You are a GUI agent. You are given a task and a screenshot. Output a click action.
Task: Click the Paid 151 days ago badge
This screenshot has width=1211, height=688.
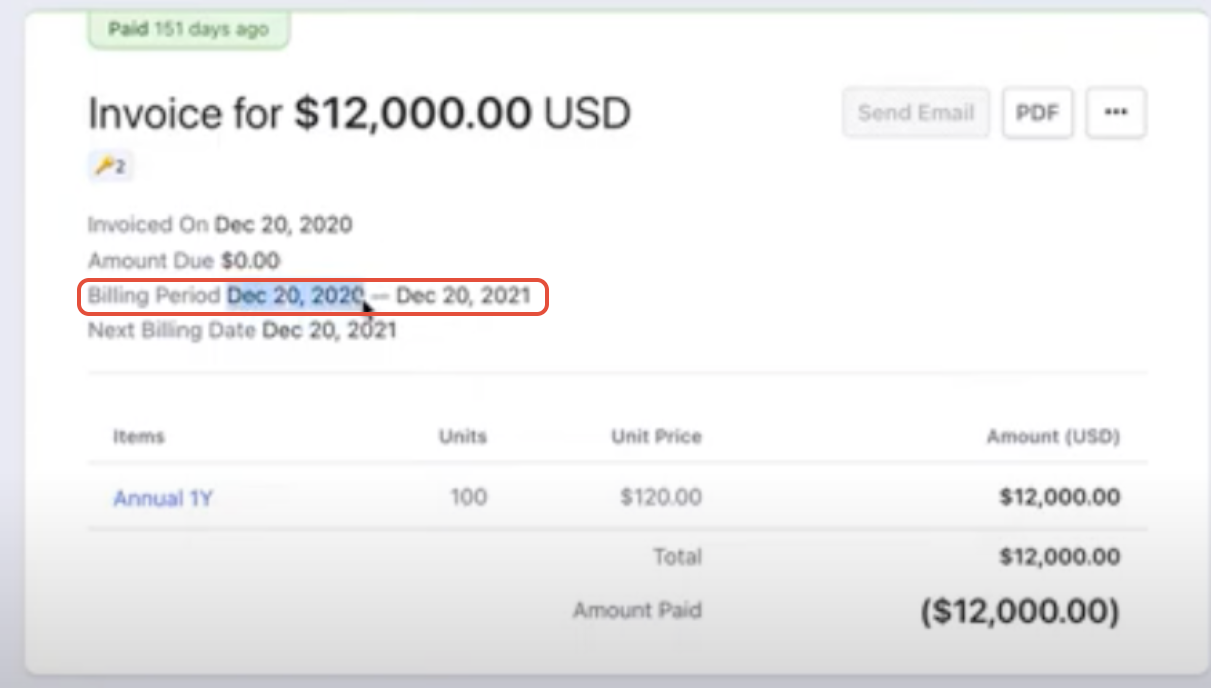point(187,29)
